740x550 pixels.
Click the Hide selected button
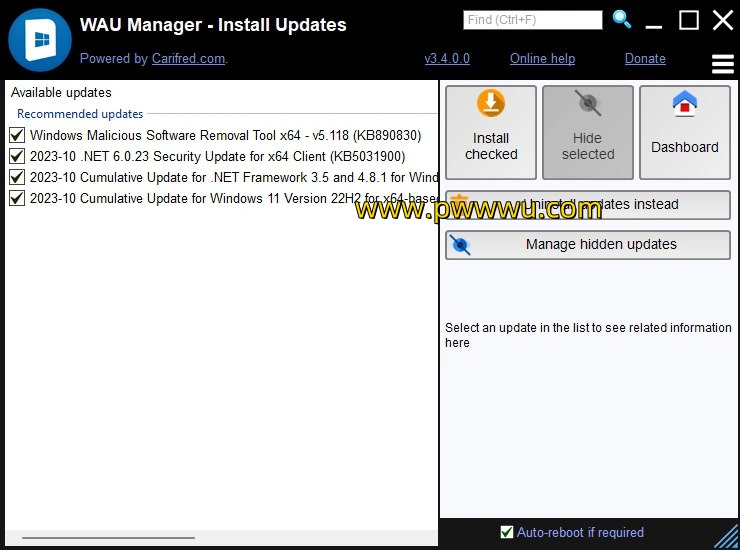click(x=588, y=132)
